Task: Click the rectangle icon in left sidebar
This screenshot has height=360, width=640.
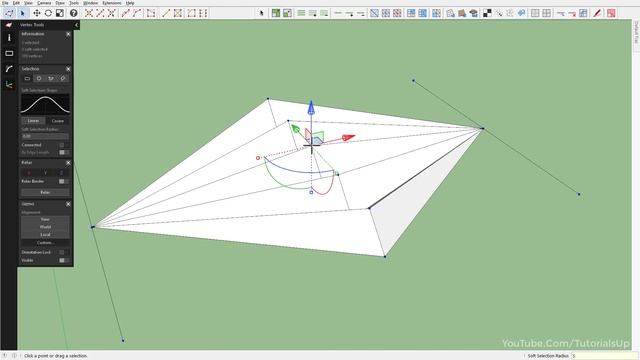Action: click(x=9, y=53)
